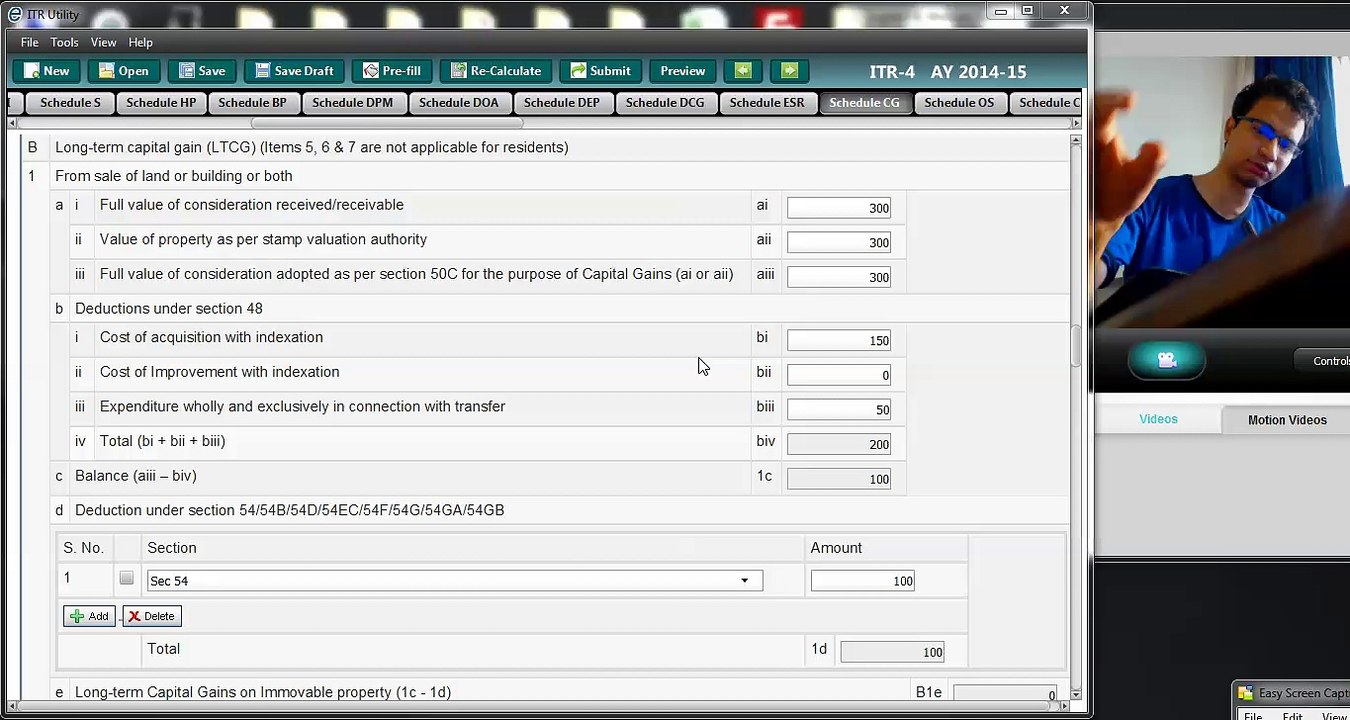Edit the Sec 54 deduction amount
Viewport: 1350px width, 720px height.
coord(863,581)
